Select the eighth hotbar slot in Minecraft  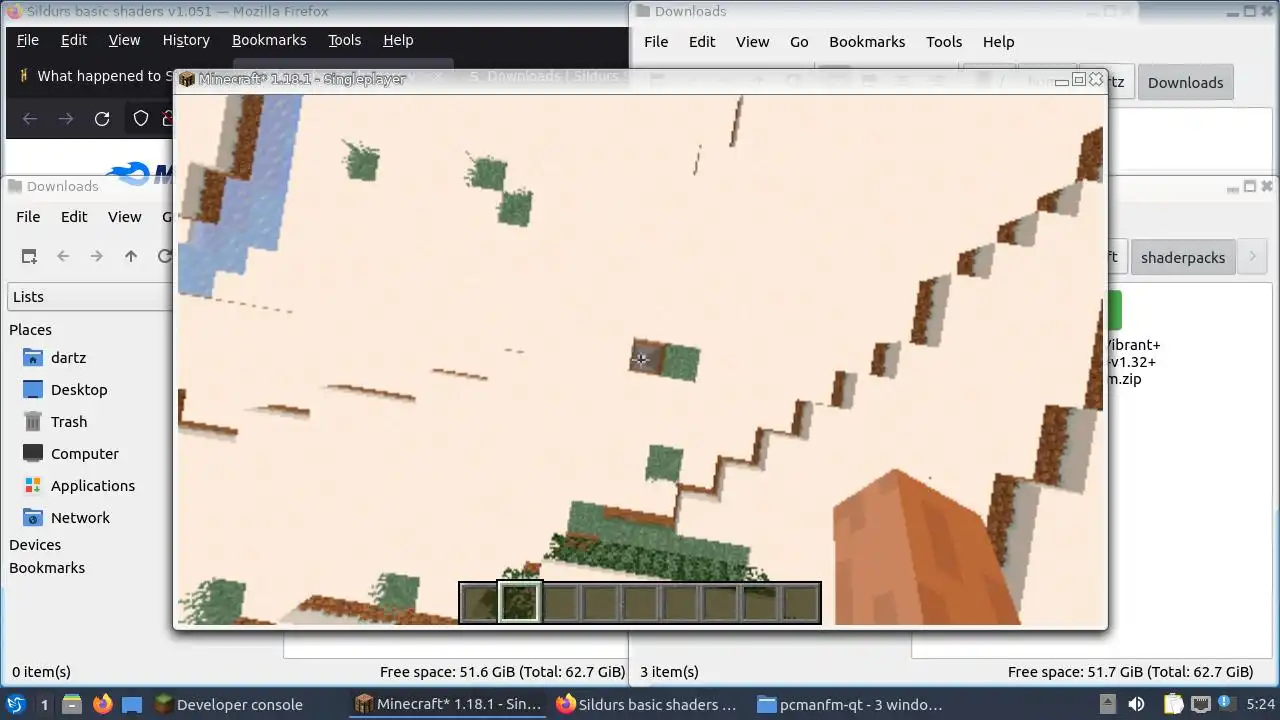coord(760,603)
